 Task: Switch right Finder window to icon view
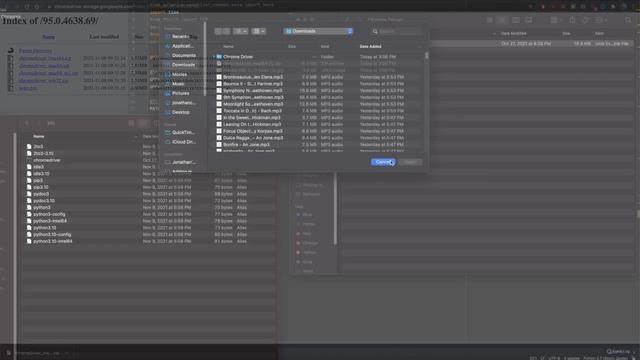pos(489,20)
